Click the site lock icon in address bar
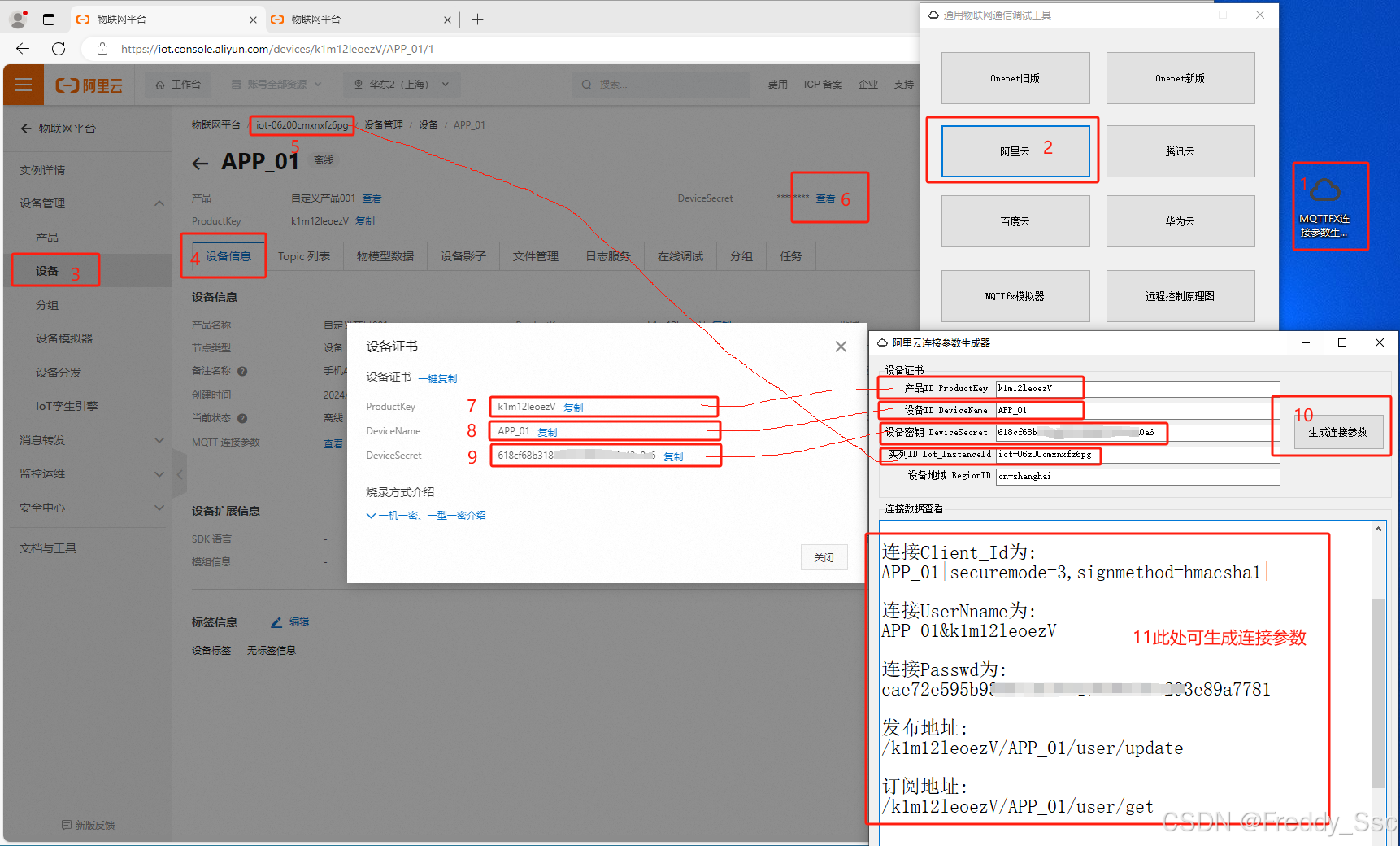1400x846 pixels. point(102,49)
